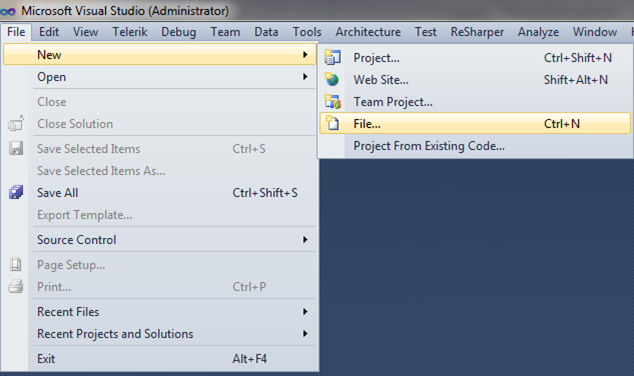Click the Close Solution entry
This screenshot has height=376, width=634.
159,124
